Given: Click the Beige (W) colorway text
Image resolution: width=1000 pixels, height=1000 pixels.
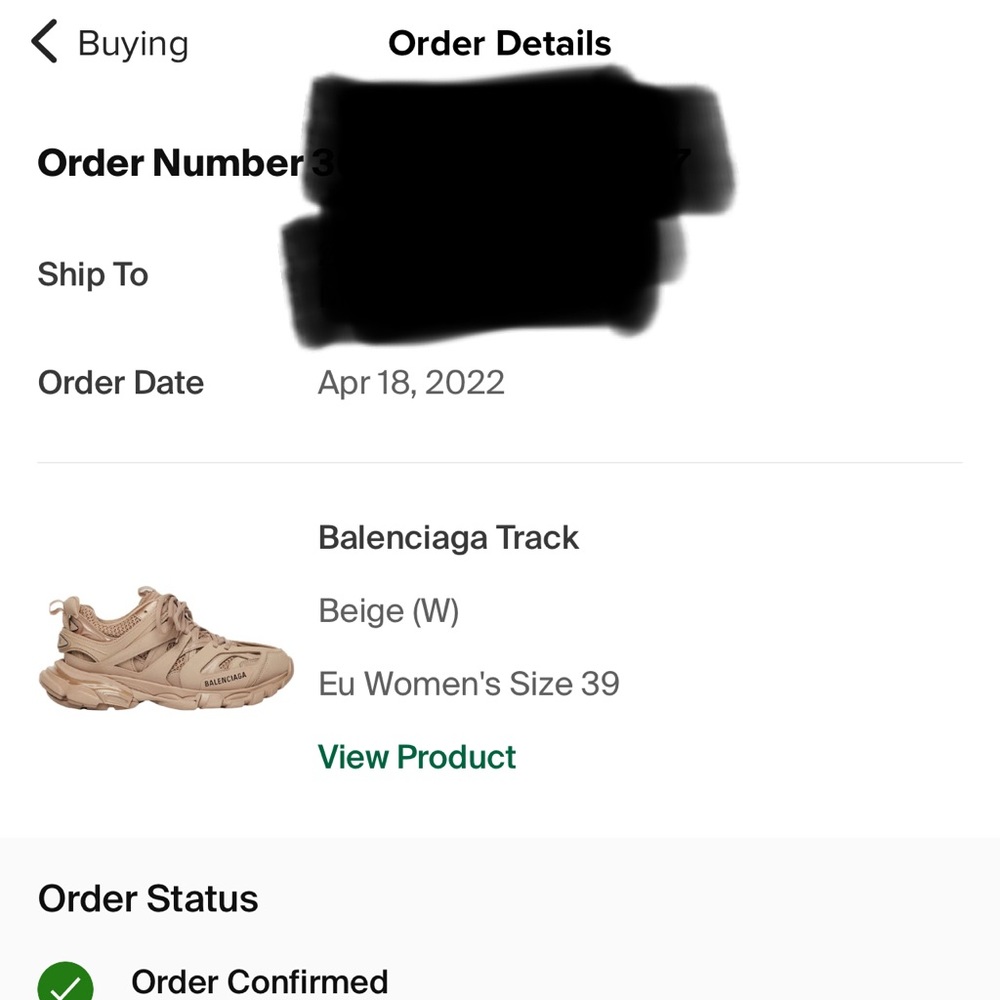Looking at the screenshot, I should coord(388,611).
